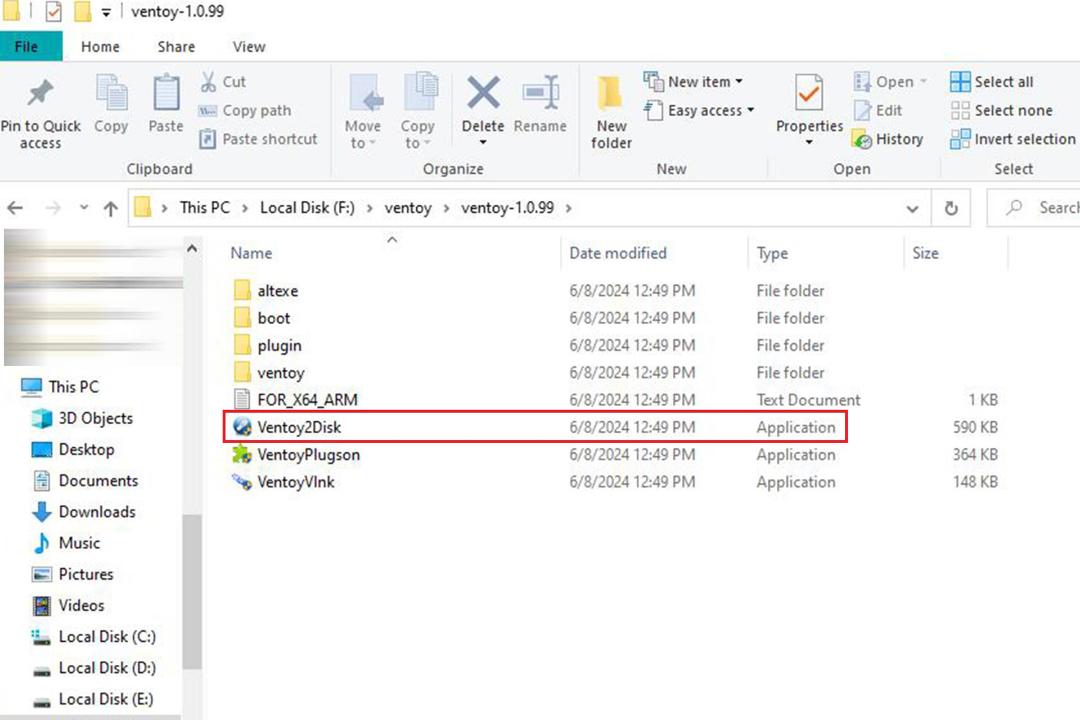
Task: Open the Recent locations dropdown
Action: (83, 207)
